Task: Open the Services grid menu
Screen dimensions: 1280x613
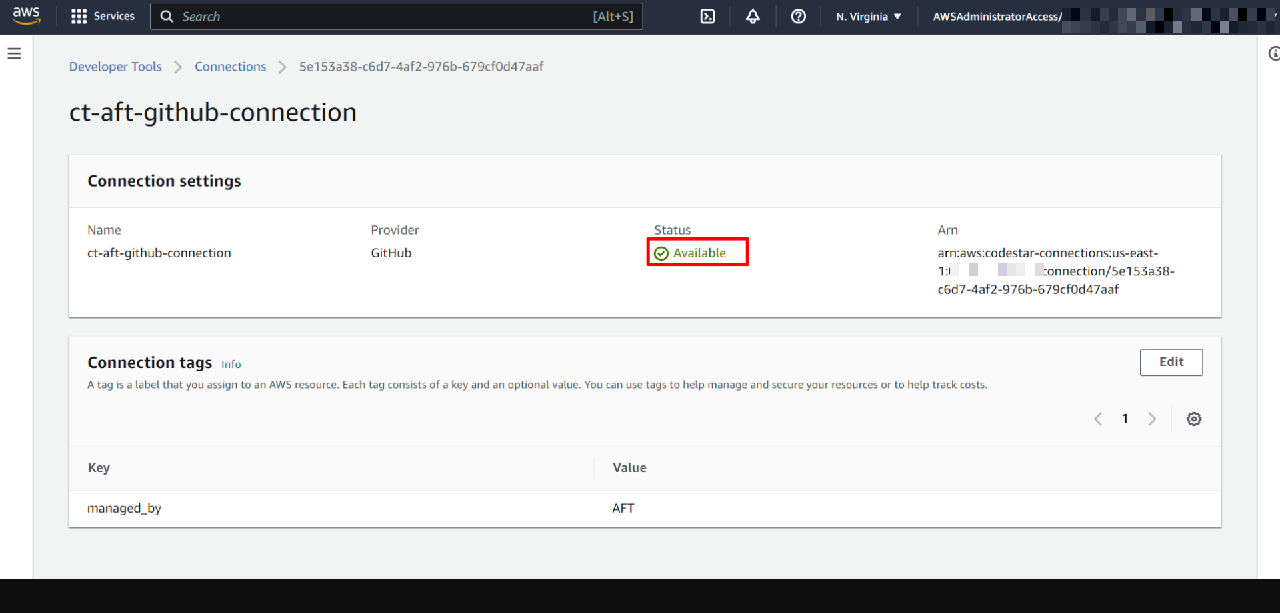Action: coord(103,16)
